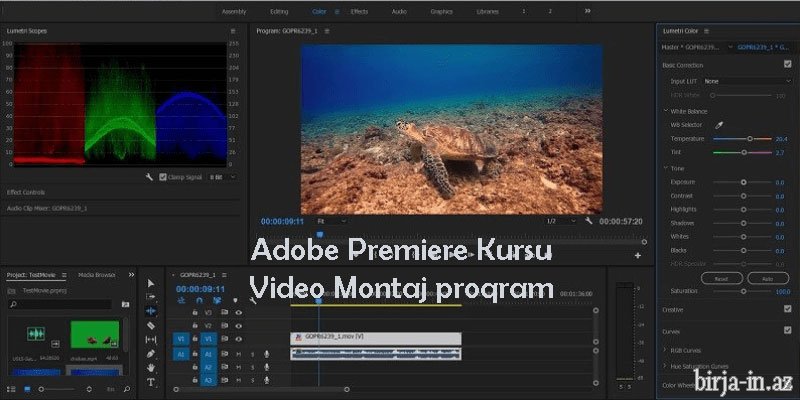Create new bin from search icon
The image size is (800, 400).
[126, 305]
